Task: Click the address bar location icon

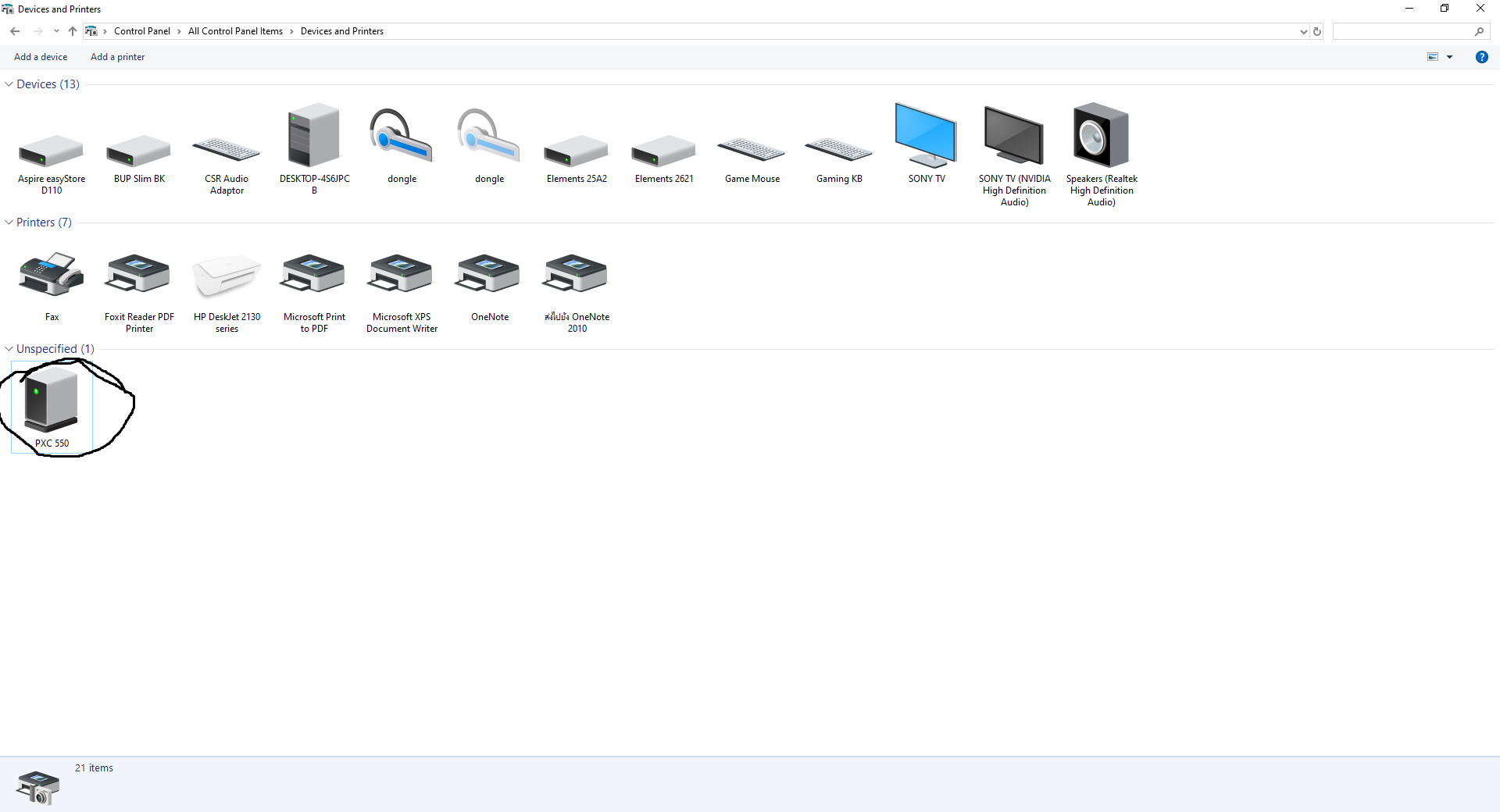Action: pyautogui.click(x=91, y=31)
